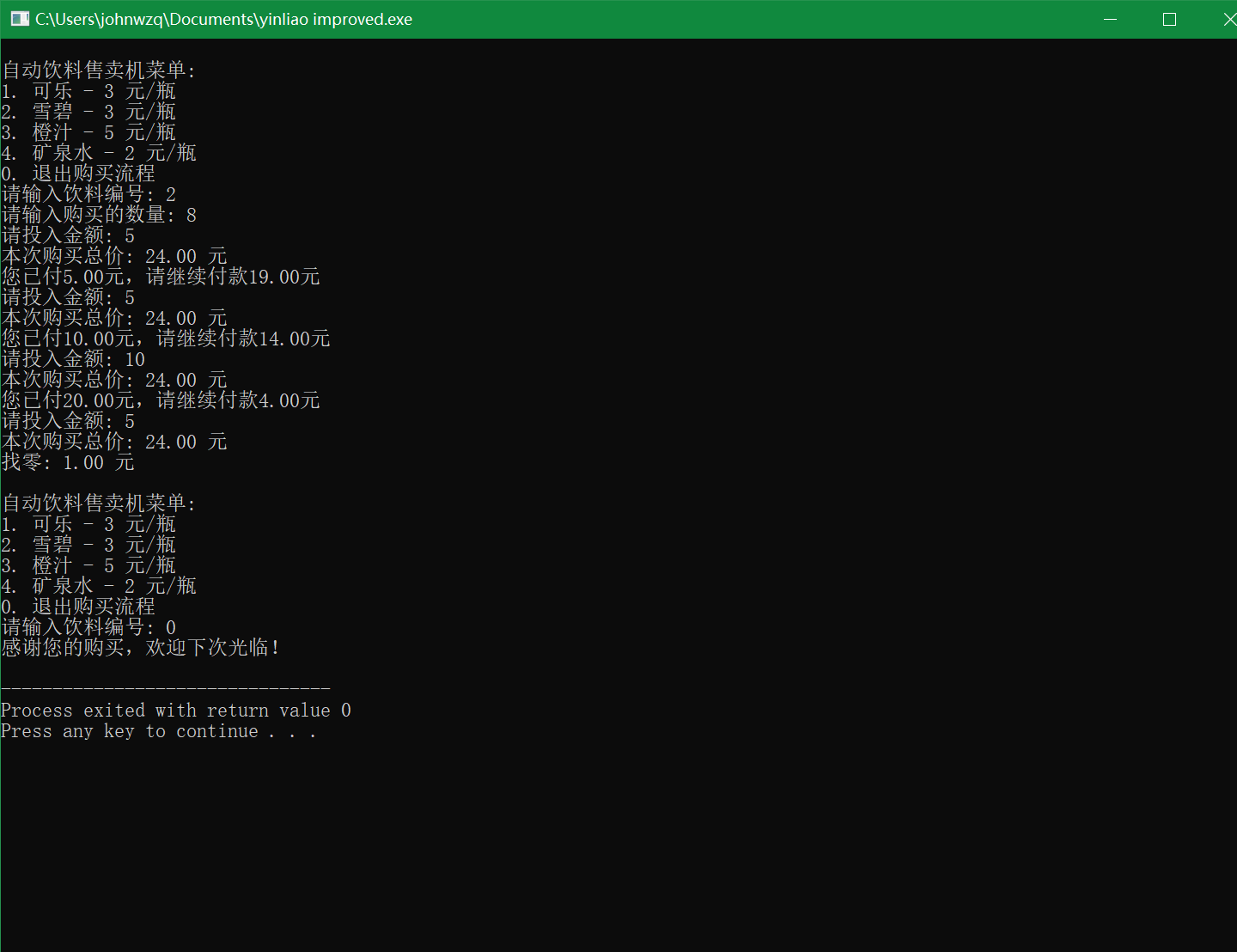Click the menu line '4. 矿泉水 - 2 元/瓶'
The width and height of the screenshot is (1237, 952).
pyautogui.click(x=99, y=152)
